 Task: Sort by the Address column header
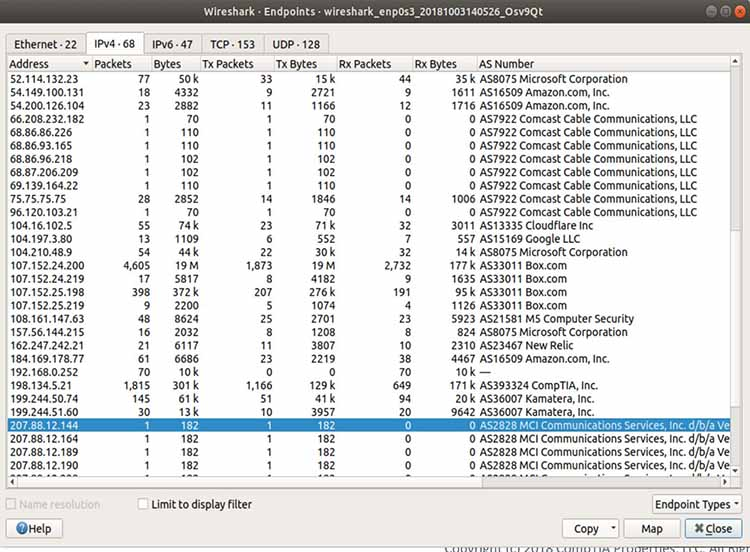(49, 64)
